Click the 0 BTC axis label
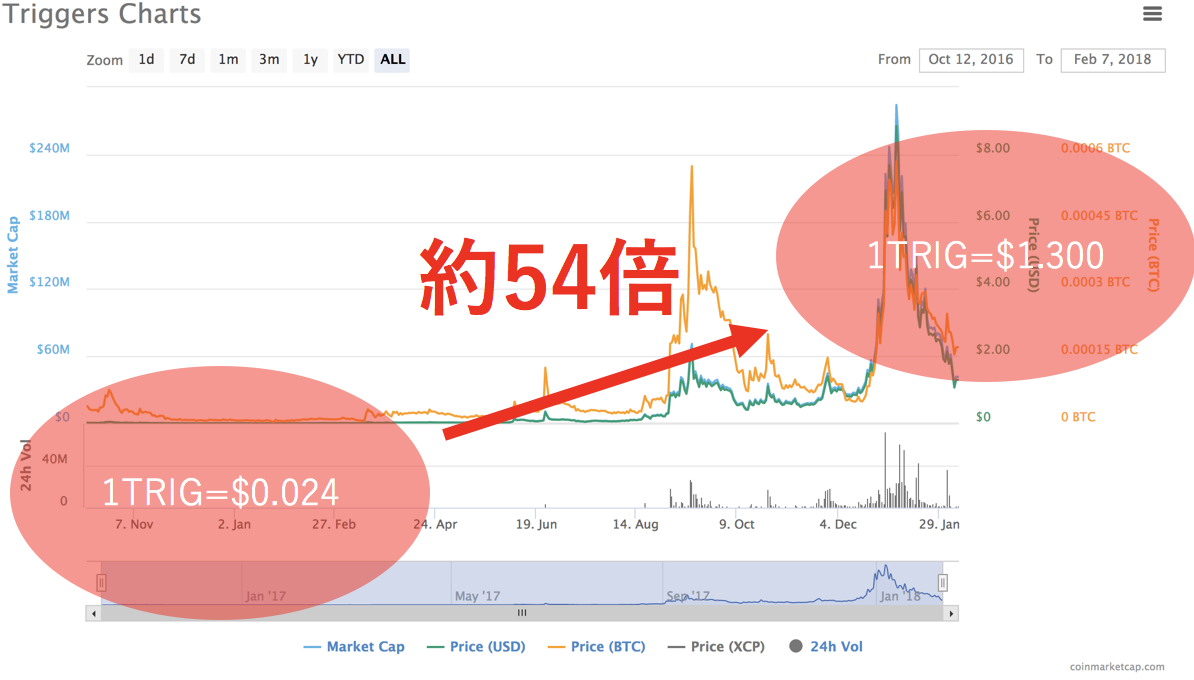 tap(1078, 417)
